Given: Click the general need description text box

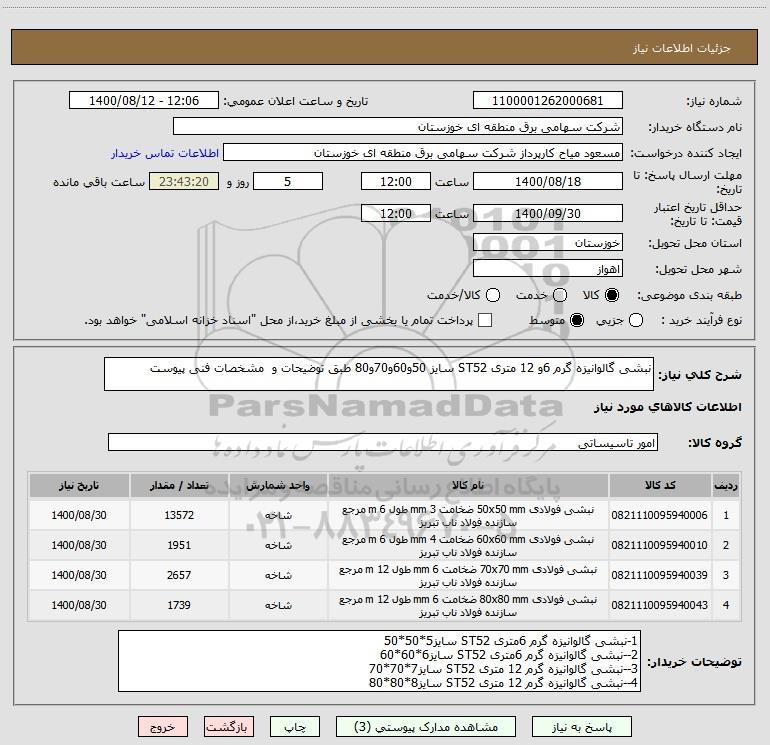Looking at the screenshot, I should 379,374.
